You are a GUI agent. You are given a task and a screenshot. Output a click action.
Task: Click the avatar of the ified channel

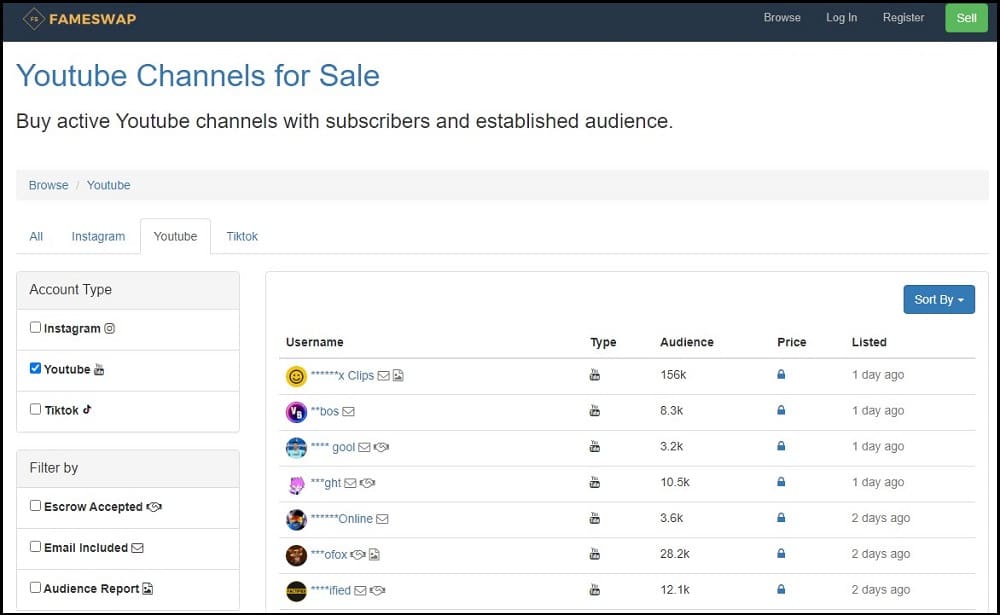[296, 591]
